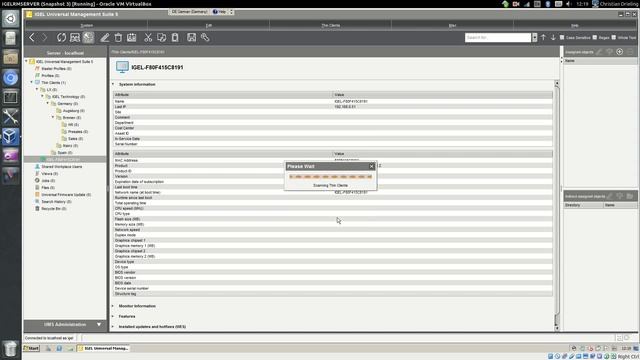Click the scanning progress bar
This screenshot has width=640, height=360.
[x=331, y=177]
